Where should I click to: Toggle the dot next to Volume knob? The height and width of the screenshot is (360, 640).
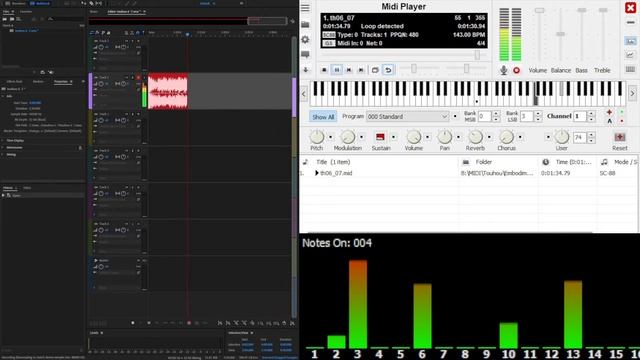point(428,137)
